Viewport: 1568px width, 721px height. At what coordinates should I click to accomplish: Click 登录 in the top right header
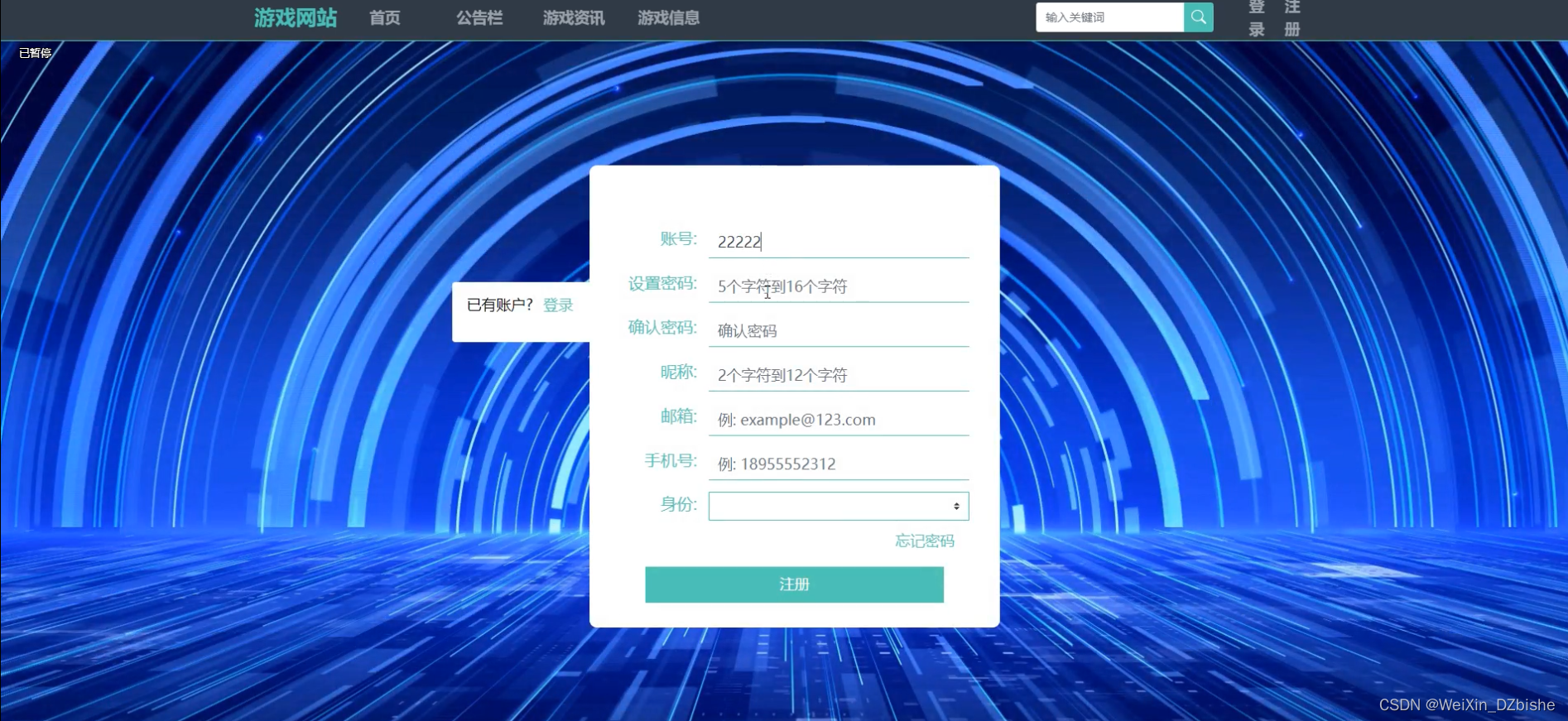point(1257,18)
